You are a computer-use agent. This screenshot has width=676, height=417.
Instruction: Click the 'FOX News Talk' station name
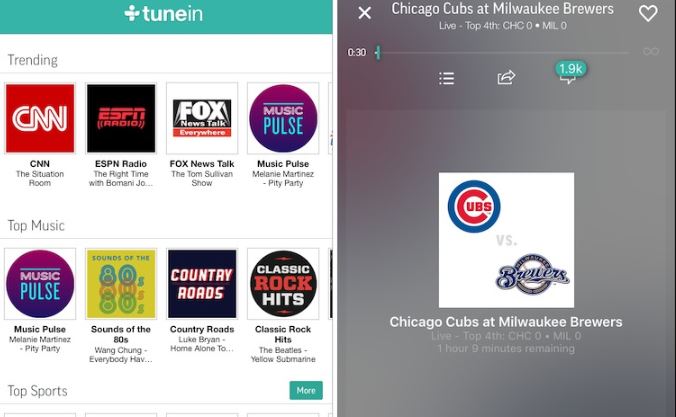(x=202, y=164)
